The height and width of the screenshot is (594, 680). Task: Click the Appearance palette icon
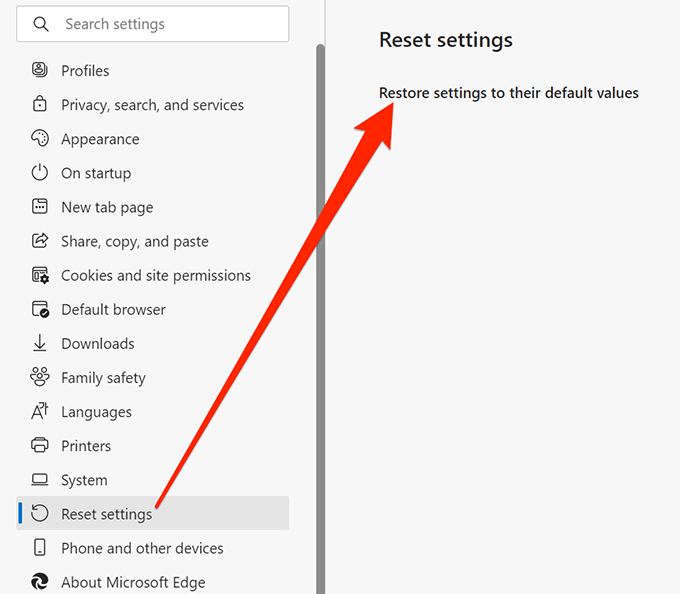click(40, 139)
